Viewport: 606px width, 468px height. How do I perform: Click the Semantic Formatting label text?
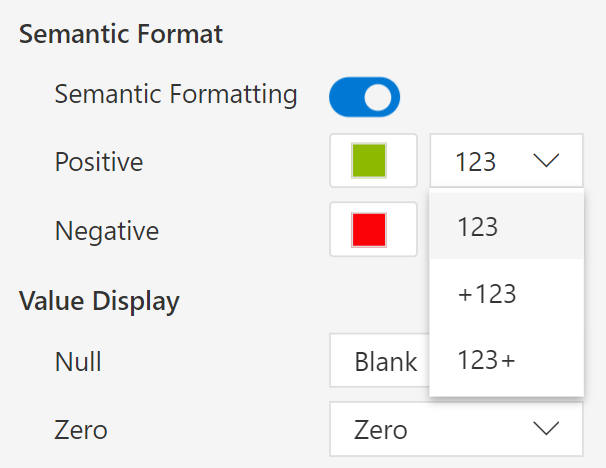click(x=176, y=95)
